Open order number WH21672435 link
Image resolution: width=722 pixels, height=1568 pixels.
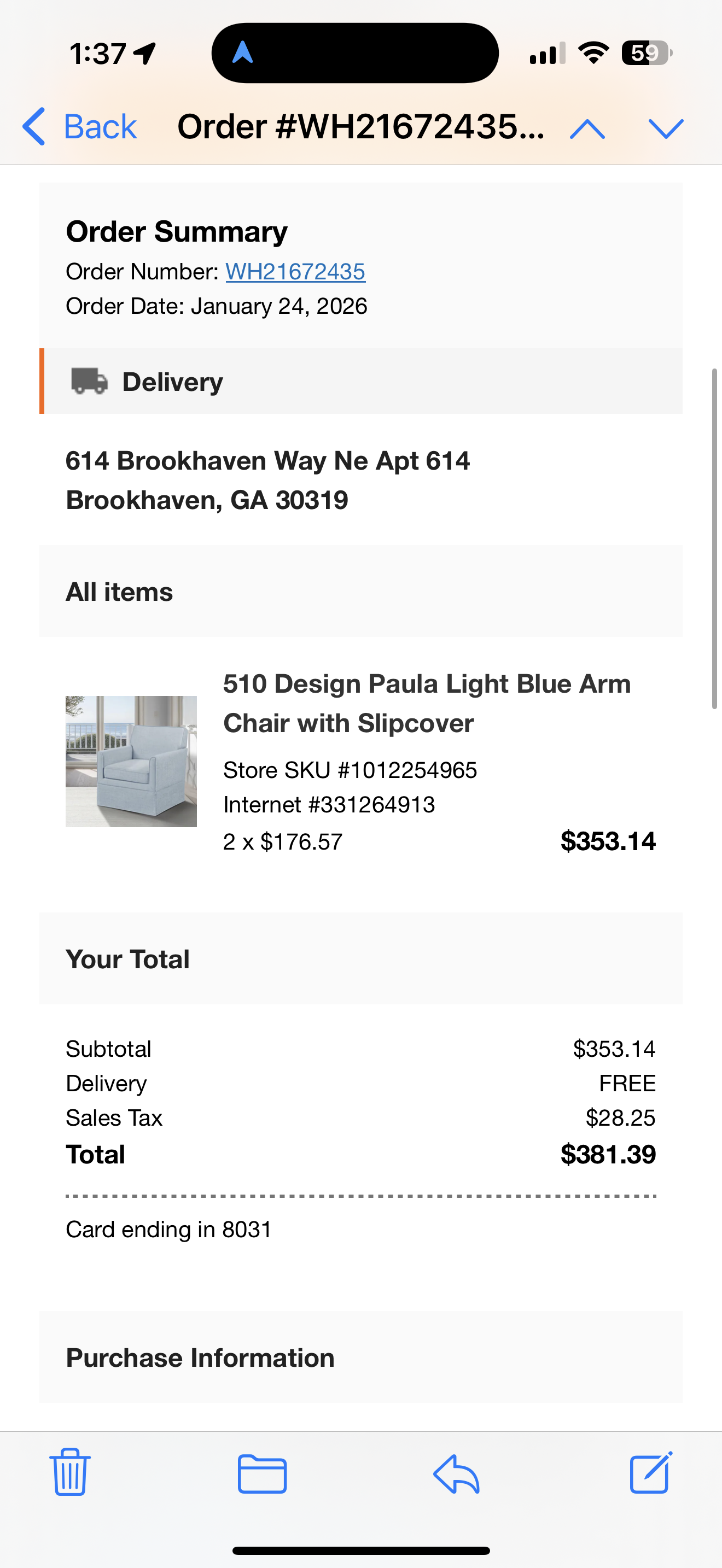point(295,272)
